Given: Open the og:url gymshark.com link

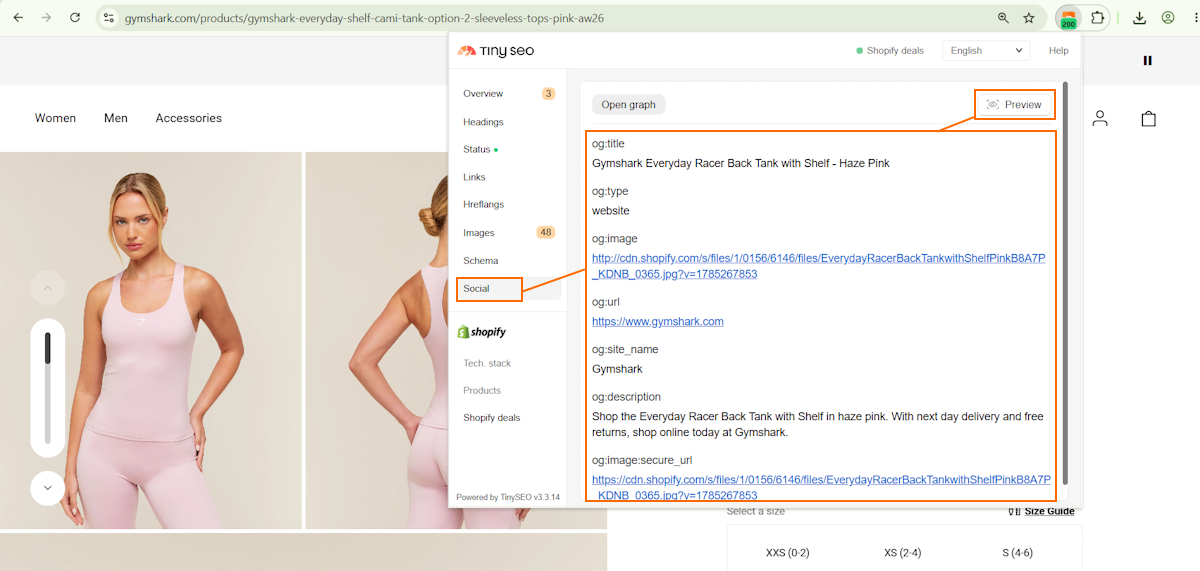Looking at the screenshot, I should [x=658, y=321].
